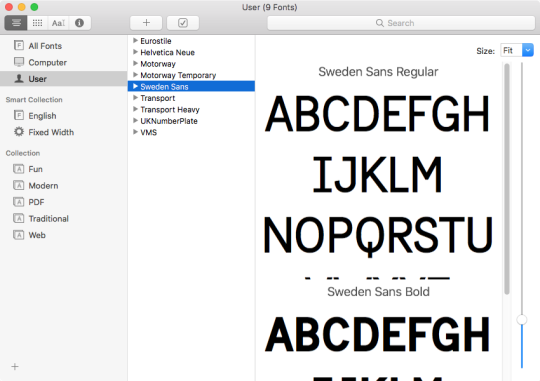
Task: Expand the Eurostile font family
Action: (135, 41)
